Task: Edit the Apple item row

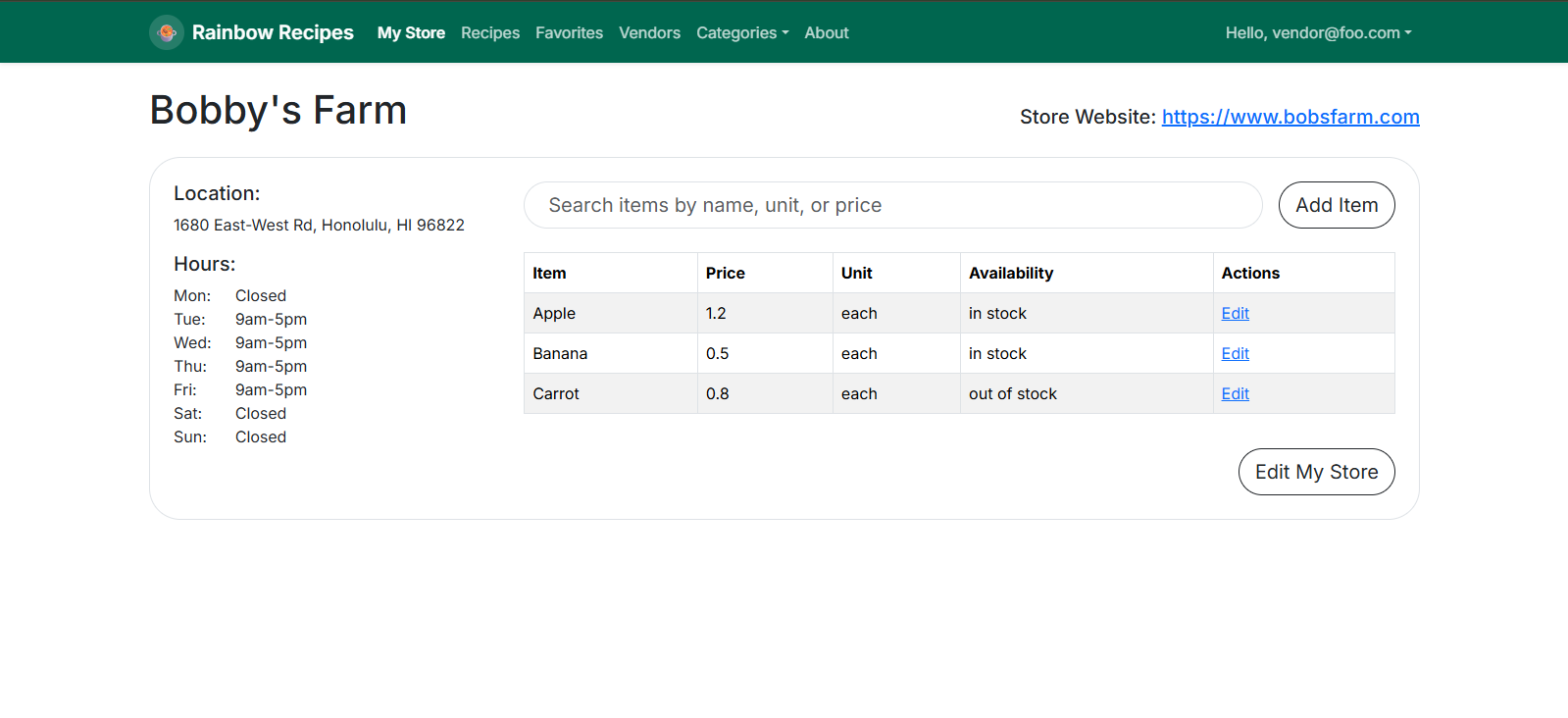Action: tap(1235, 313)
